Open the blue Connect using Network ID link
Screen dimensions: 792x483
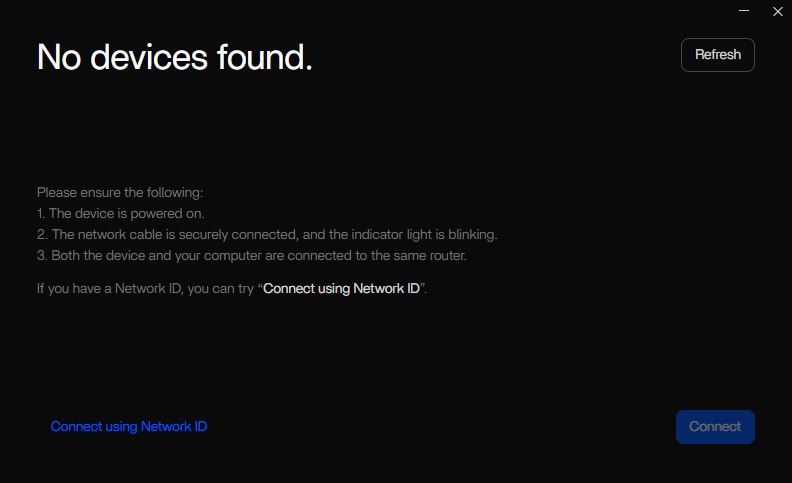point(129,426)
